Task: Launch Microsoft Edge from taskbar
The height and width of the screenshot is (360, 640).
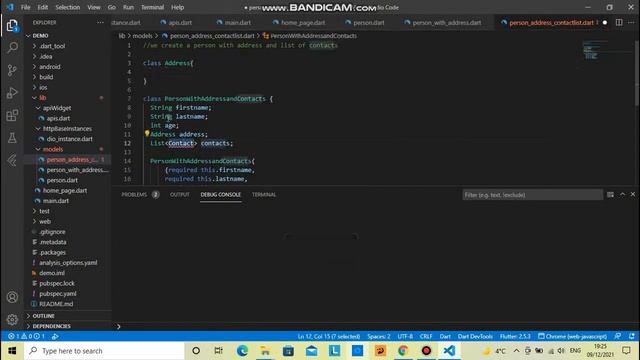Action: [242, 351]
